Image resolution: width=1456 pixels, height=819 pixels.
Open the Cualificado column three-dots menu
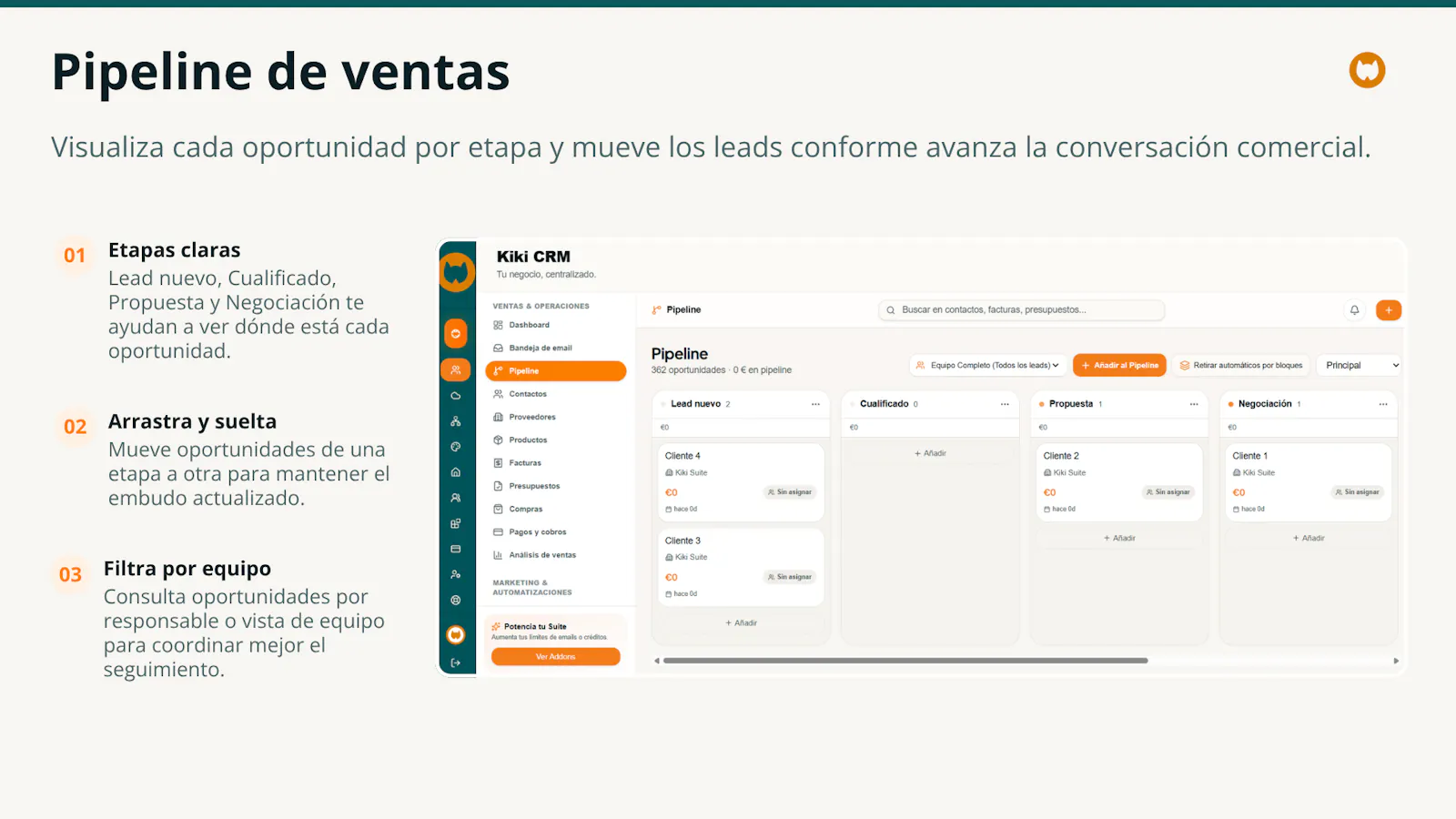point(1005,404)
